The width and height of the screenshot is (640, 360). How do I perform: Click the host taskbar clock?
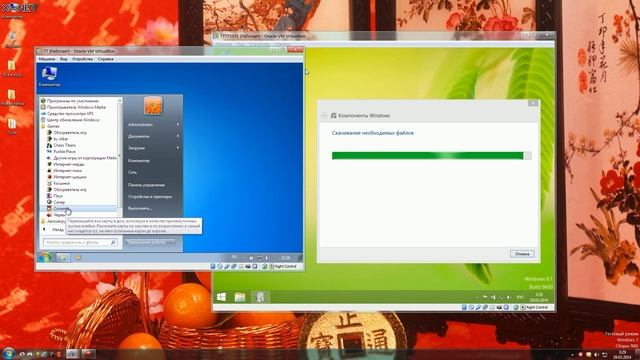coord(622,354)
